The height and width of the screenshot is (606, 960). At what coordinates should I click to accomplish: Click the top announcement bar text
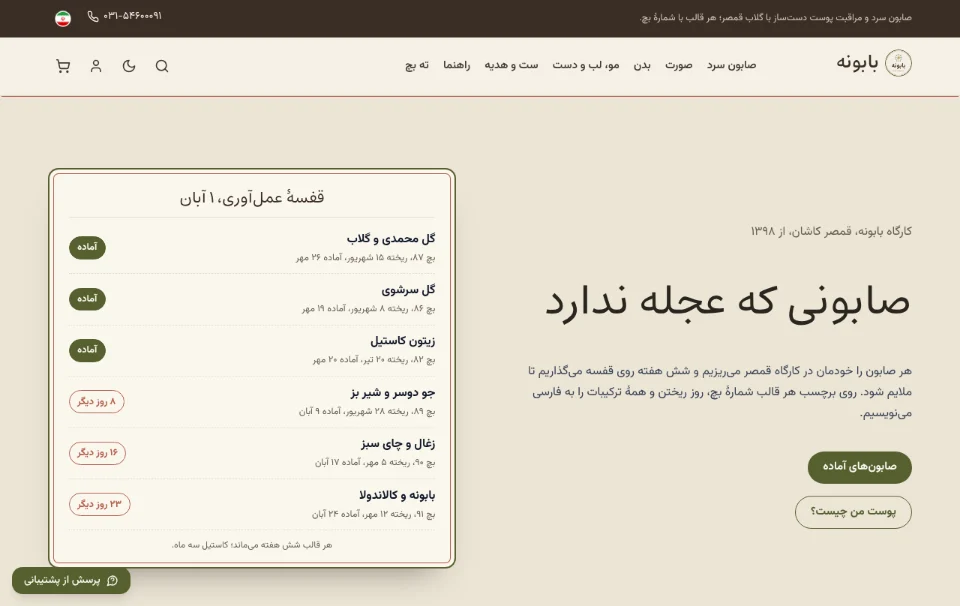click(x=776, y=18)
